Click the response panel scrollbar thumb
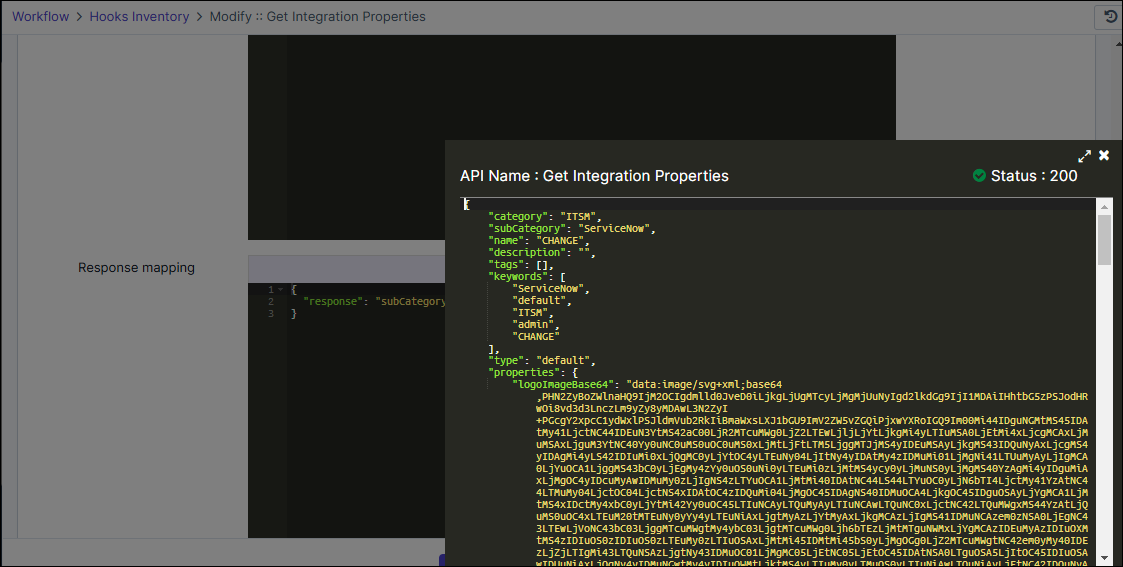This screenshot has height=567, width=1123. coord(1104,240)
